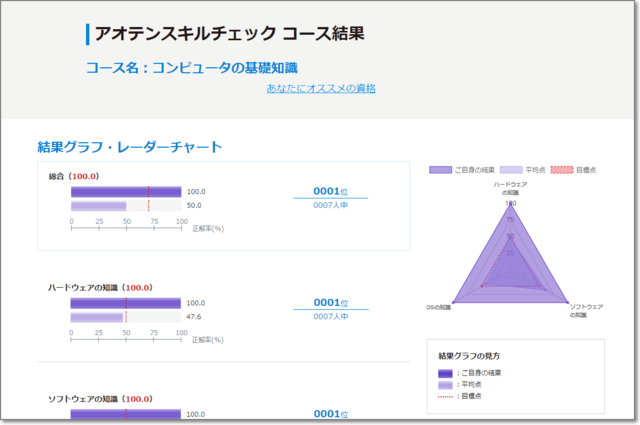Select the ハードウェアの知識 average 47.6 bar
640x425 pixels.
tap(97, 317)
